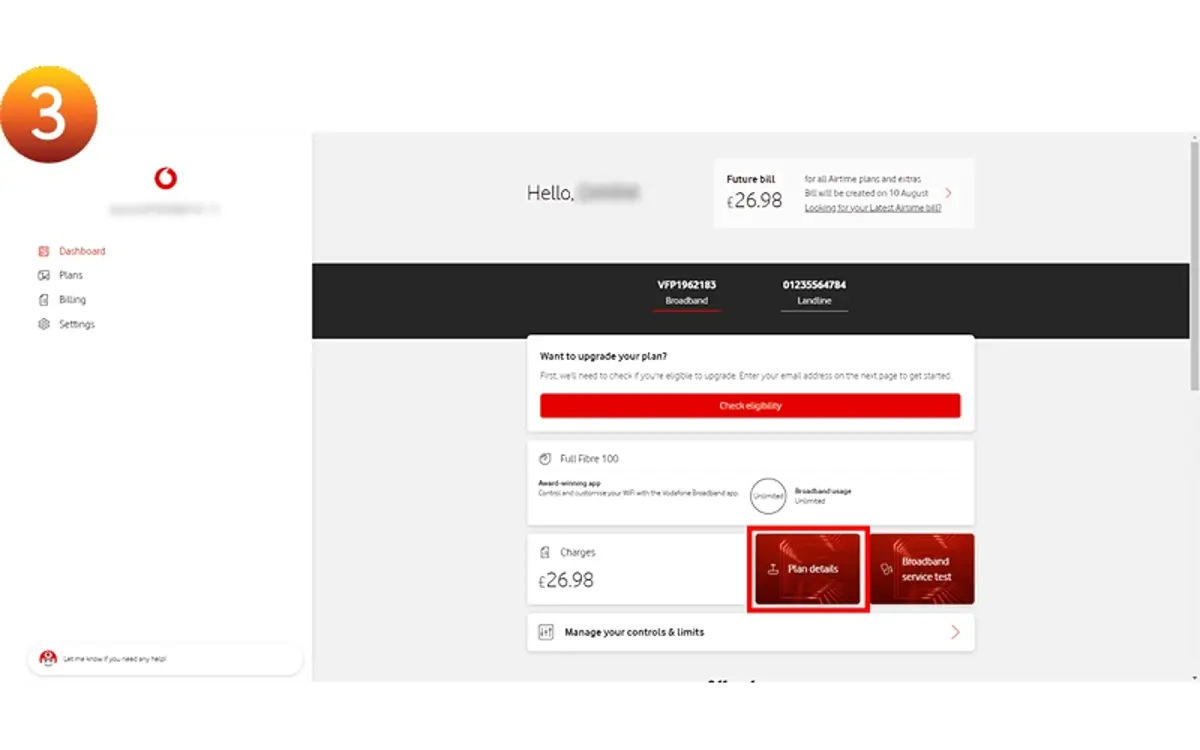Click the Full Fibre 100 plan icon
Viewport: 1200px width, 750px height.
(545, 459)
